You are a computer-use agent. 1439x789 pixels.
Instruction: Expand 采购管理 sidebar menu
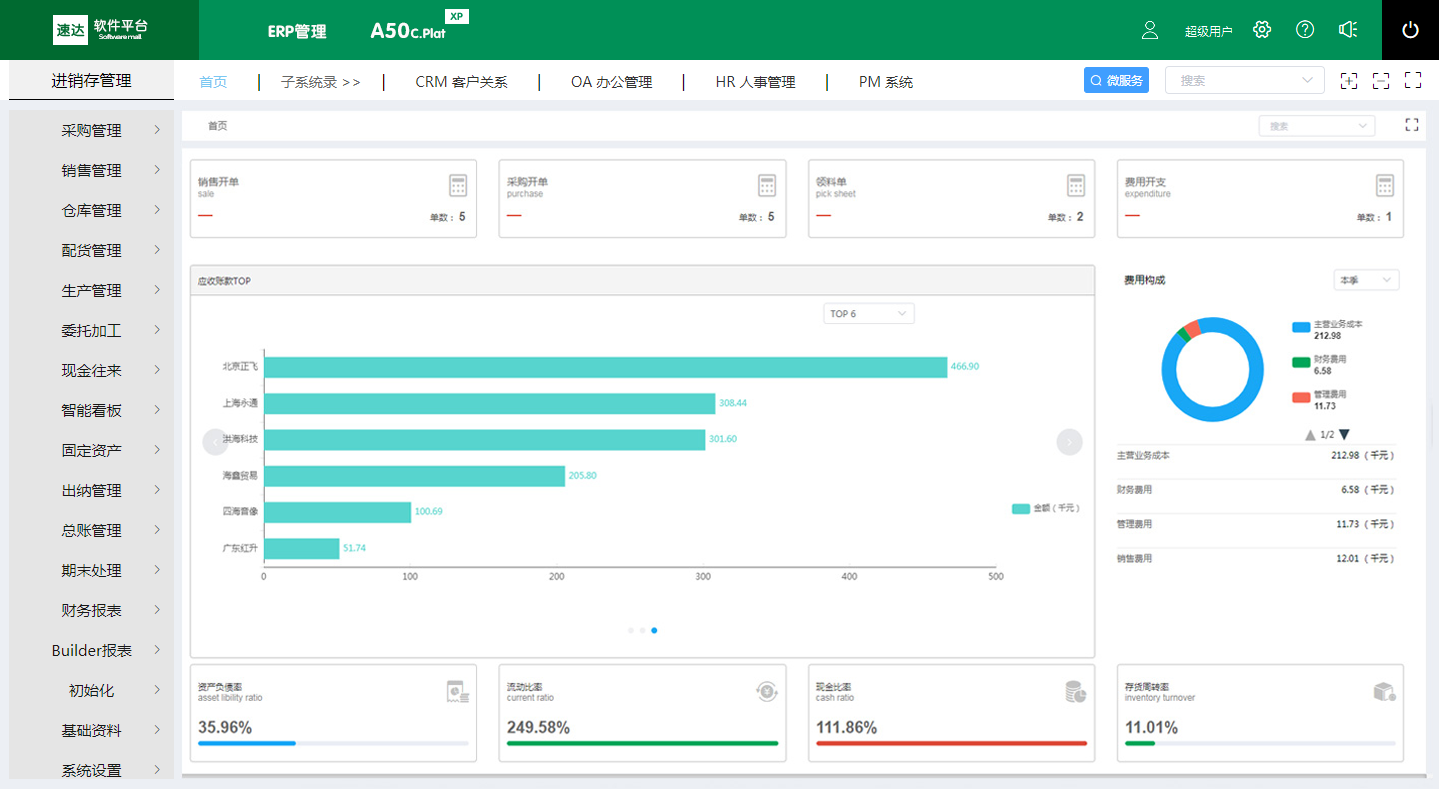pos(92,131)
